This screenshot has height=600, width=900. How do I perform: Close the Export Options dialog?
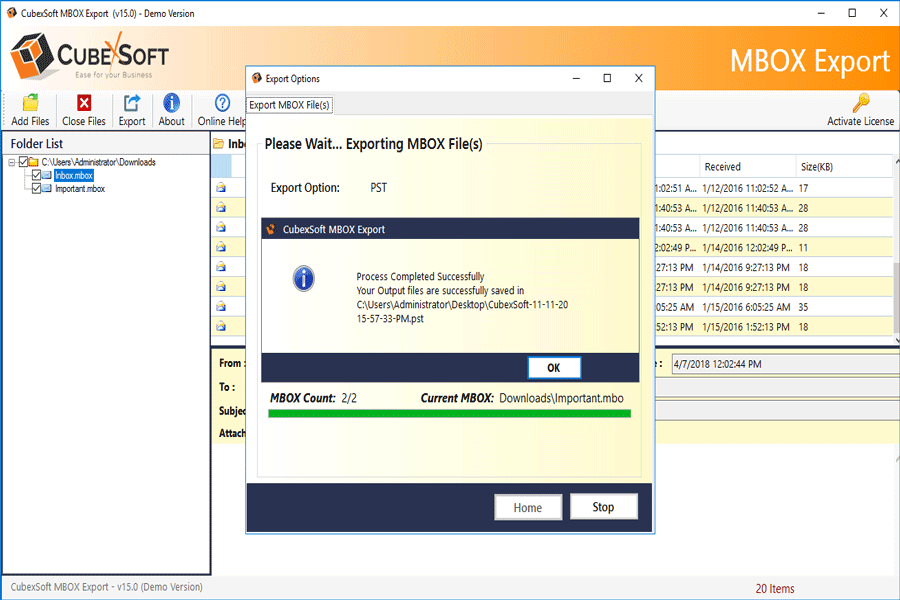click(638, 78)
